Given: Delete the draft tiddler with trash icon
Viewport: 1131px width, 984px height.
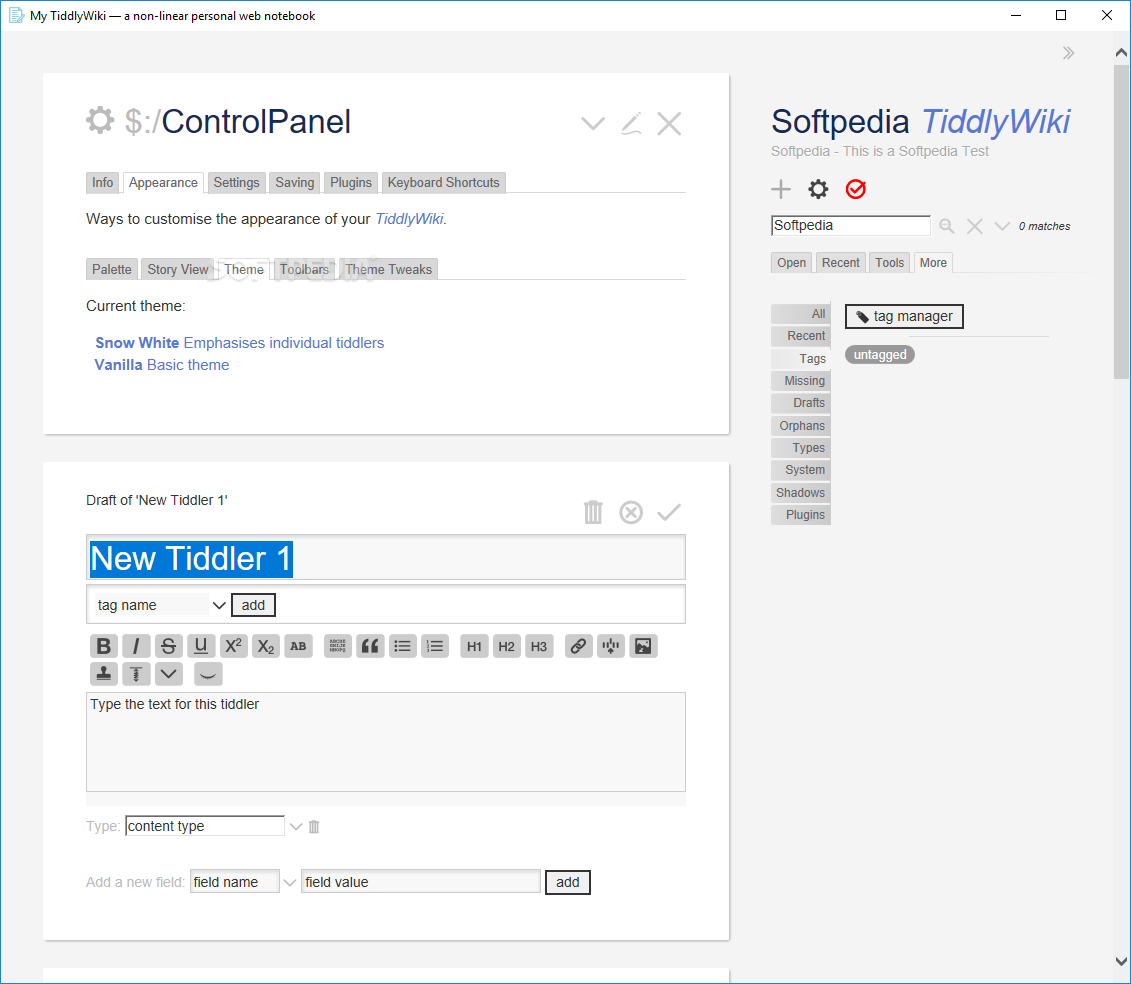Looking at the screenshot, I should pyautogui.click(x=593, y=512).
